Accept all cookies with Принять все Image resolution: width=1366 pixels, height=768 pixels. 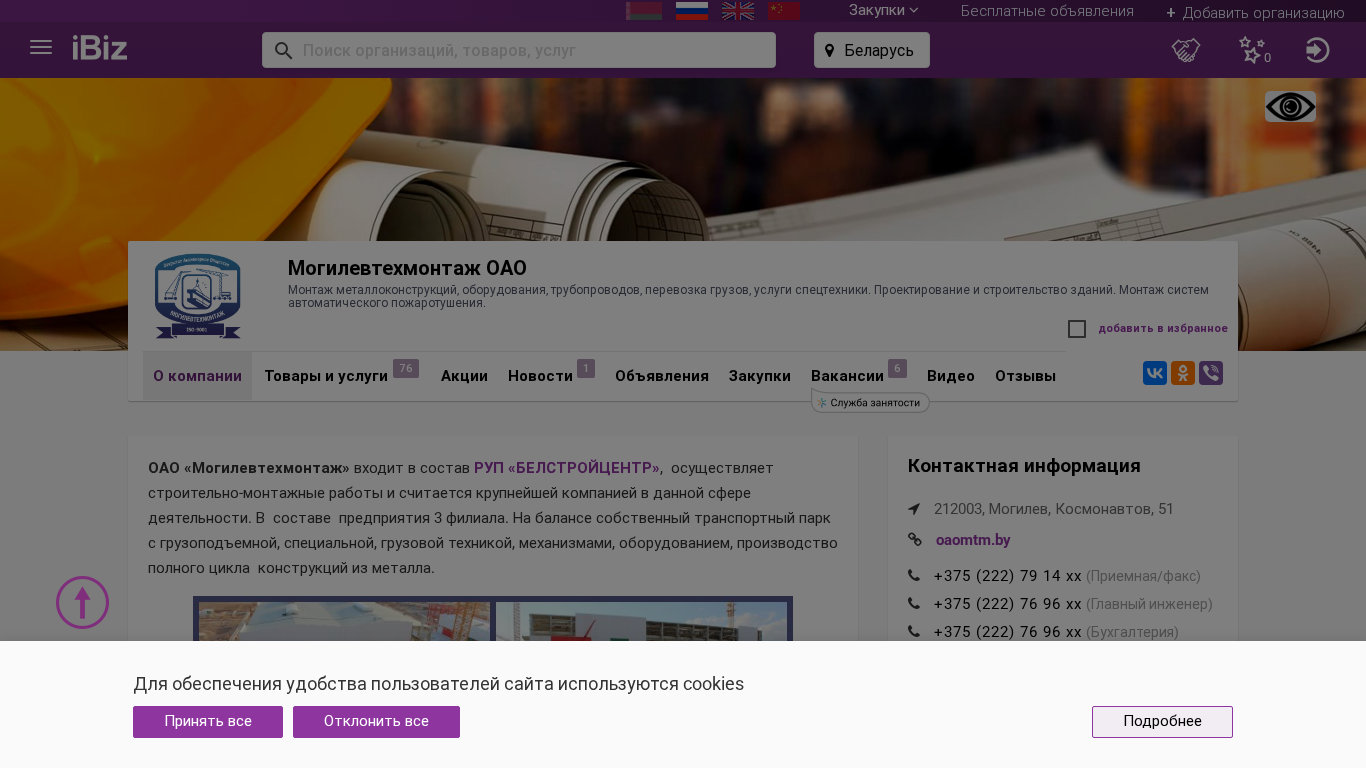[x=208, y=722]
